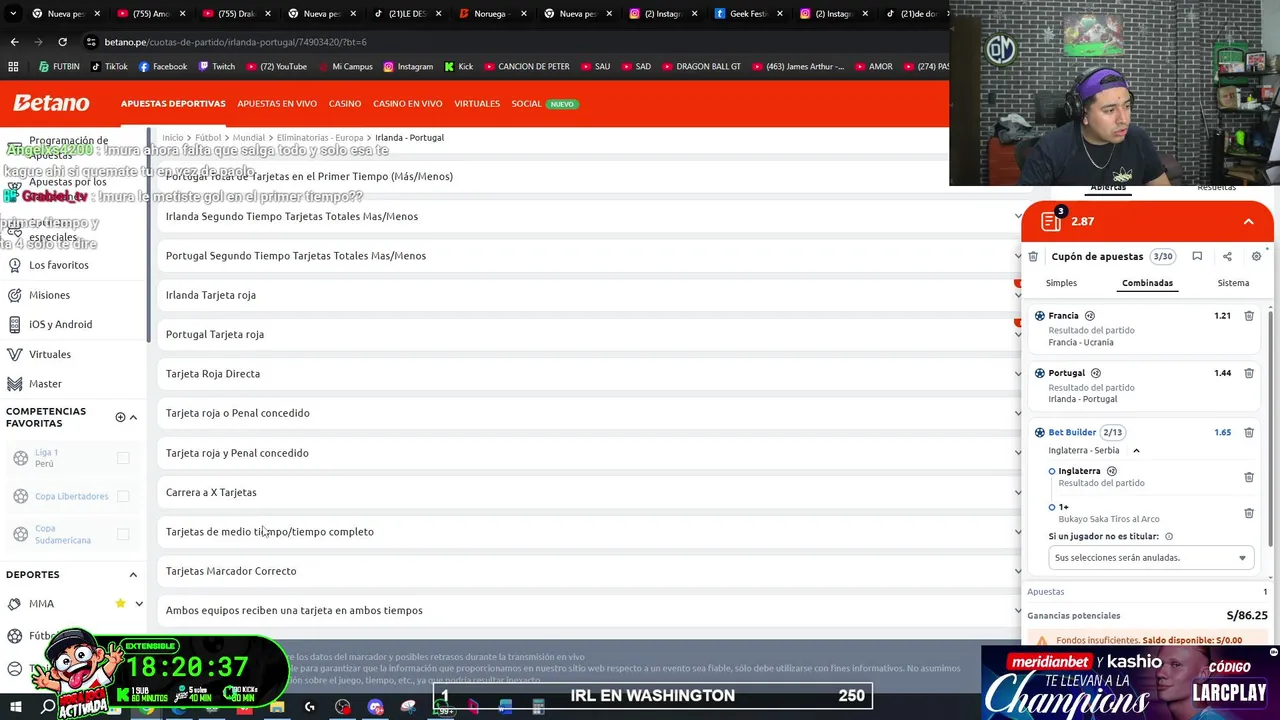Click the Betano logo

coord(51,103)
